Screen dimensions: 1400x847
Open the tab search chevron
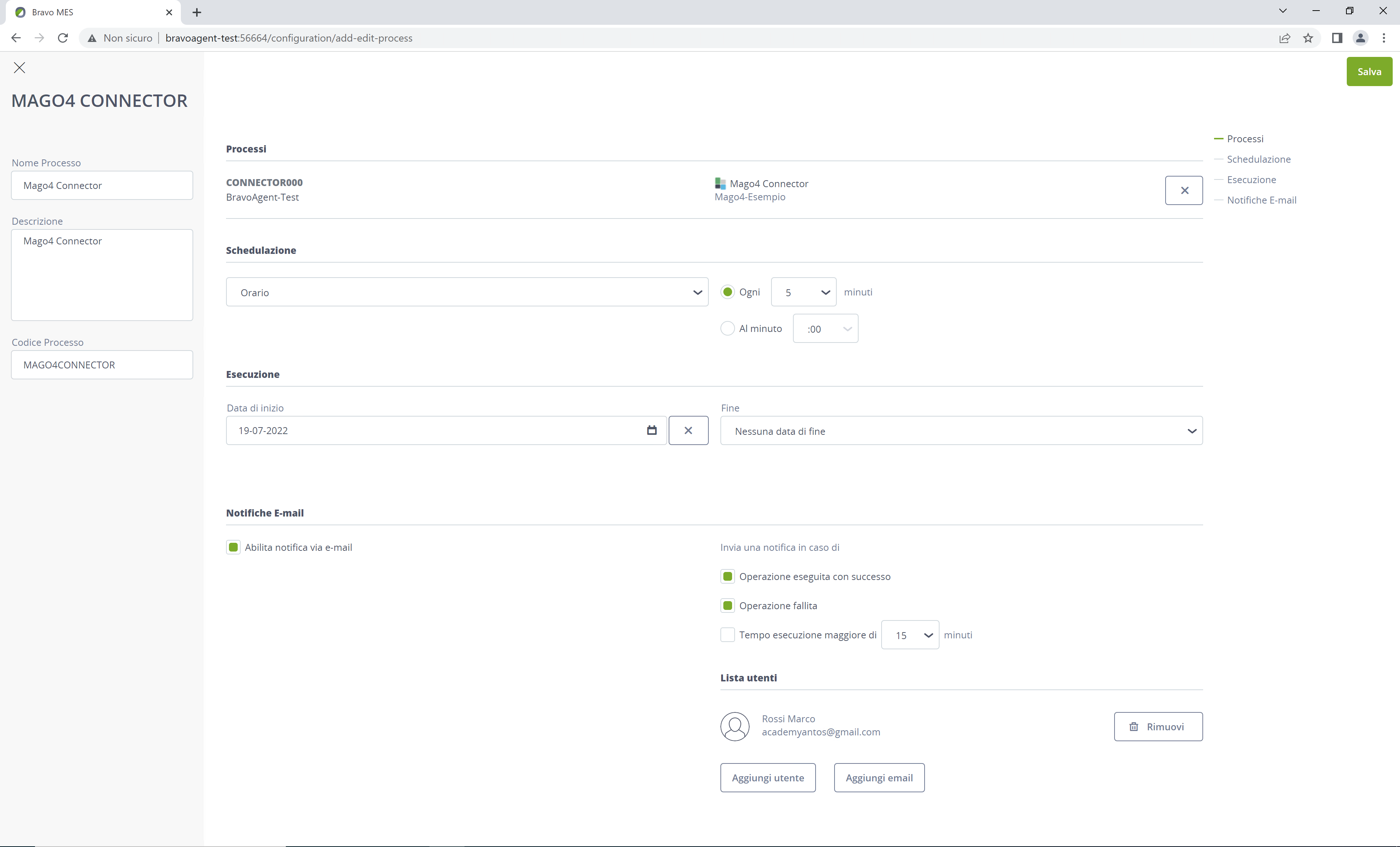point(1282,11)
